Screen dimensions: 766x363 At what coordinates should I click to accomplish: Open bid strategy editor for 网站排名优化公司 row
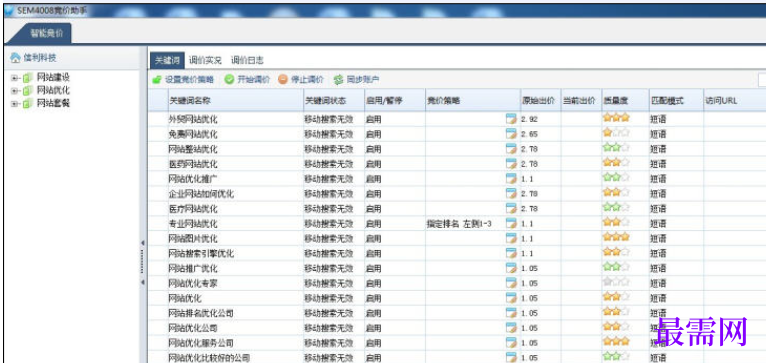coord(511,313)
